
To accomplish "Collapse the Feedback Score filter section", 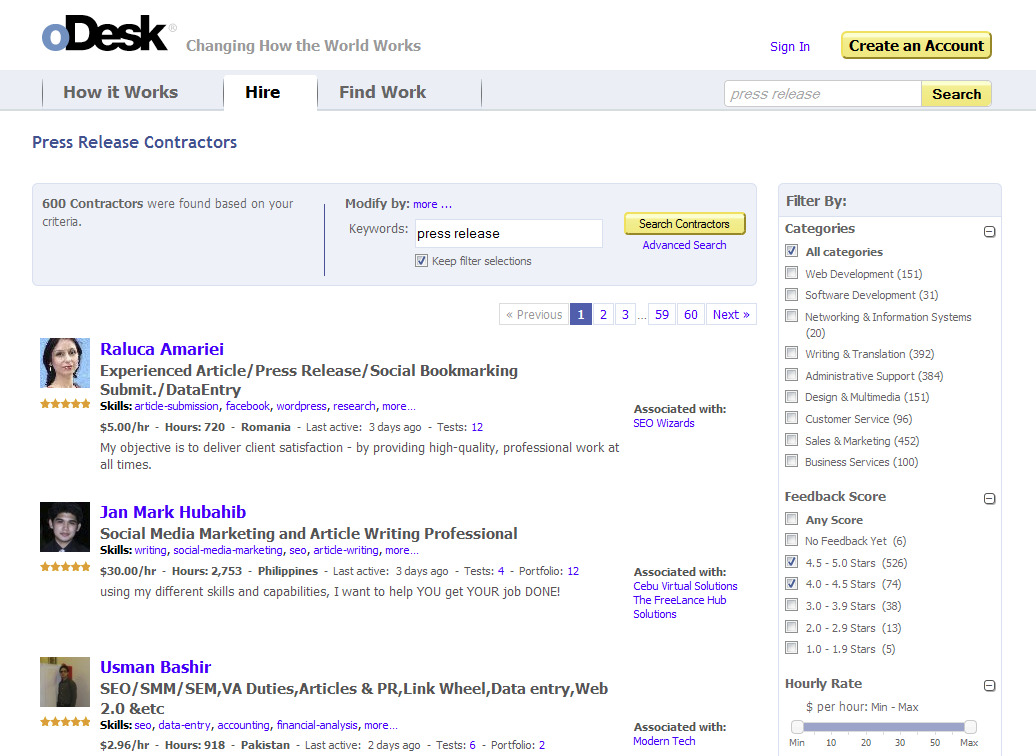I will click(x=989, y=499).
